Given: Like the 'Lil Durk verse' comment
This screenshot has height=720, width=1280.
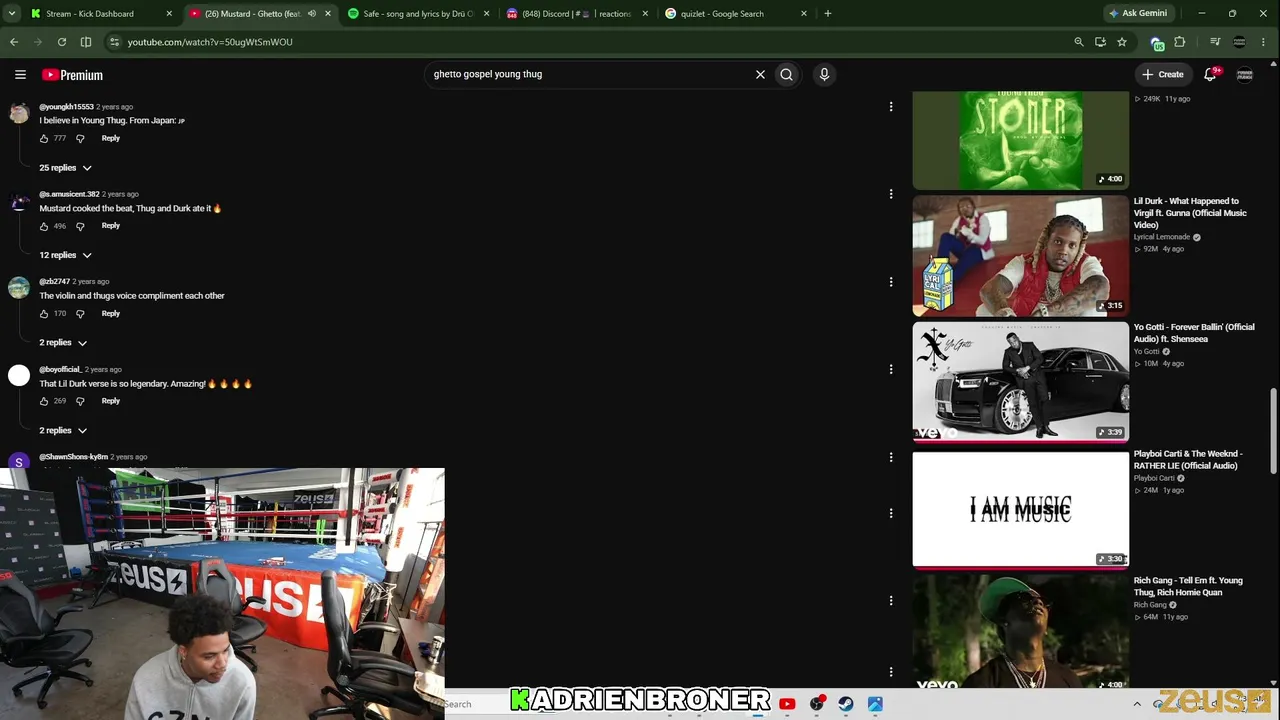Looking at the screenshot, I should [x=44, y=401].
